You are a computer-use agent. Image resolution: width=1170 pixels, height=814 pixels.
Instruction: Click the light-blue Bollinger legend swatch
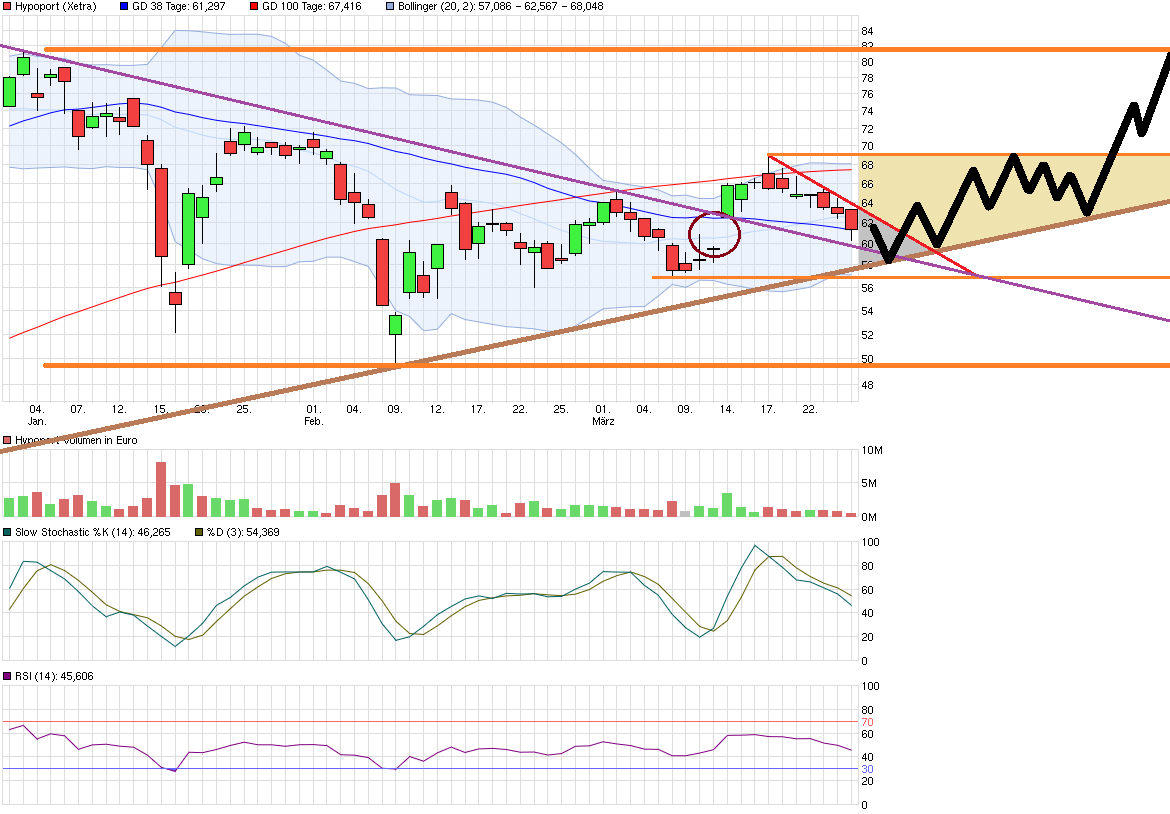pos(390,6)
